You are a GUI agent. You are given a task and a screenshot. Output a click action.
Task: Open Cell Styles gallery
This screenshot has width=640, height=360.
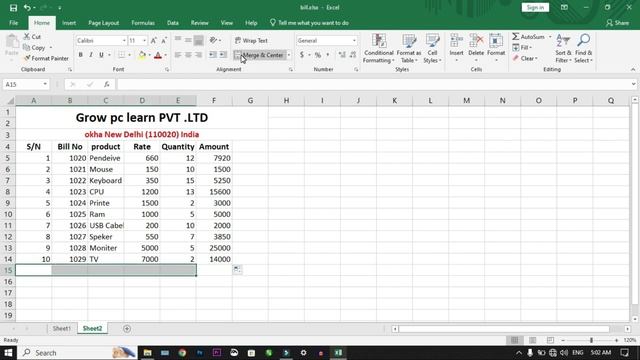432,49
